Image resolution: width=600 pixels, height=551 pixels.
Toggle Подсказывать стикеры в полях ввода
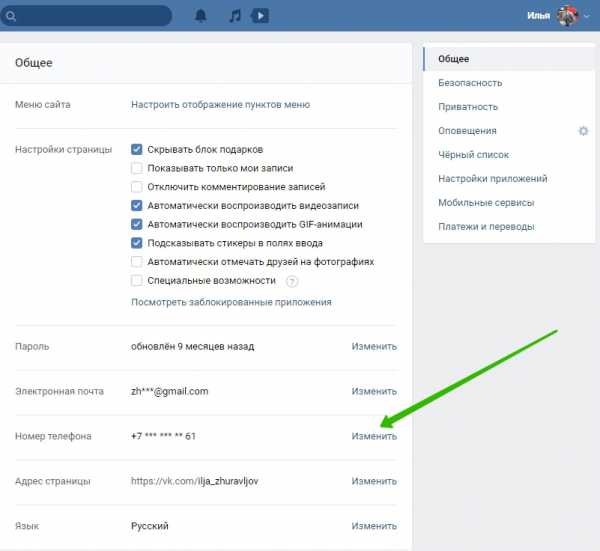tap(137, 243)
